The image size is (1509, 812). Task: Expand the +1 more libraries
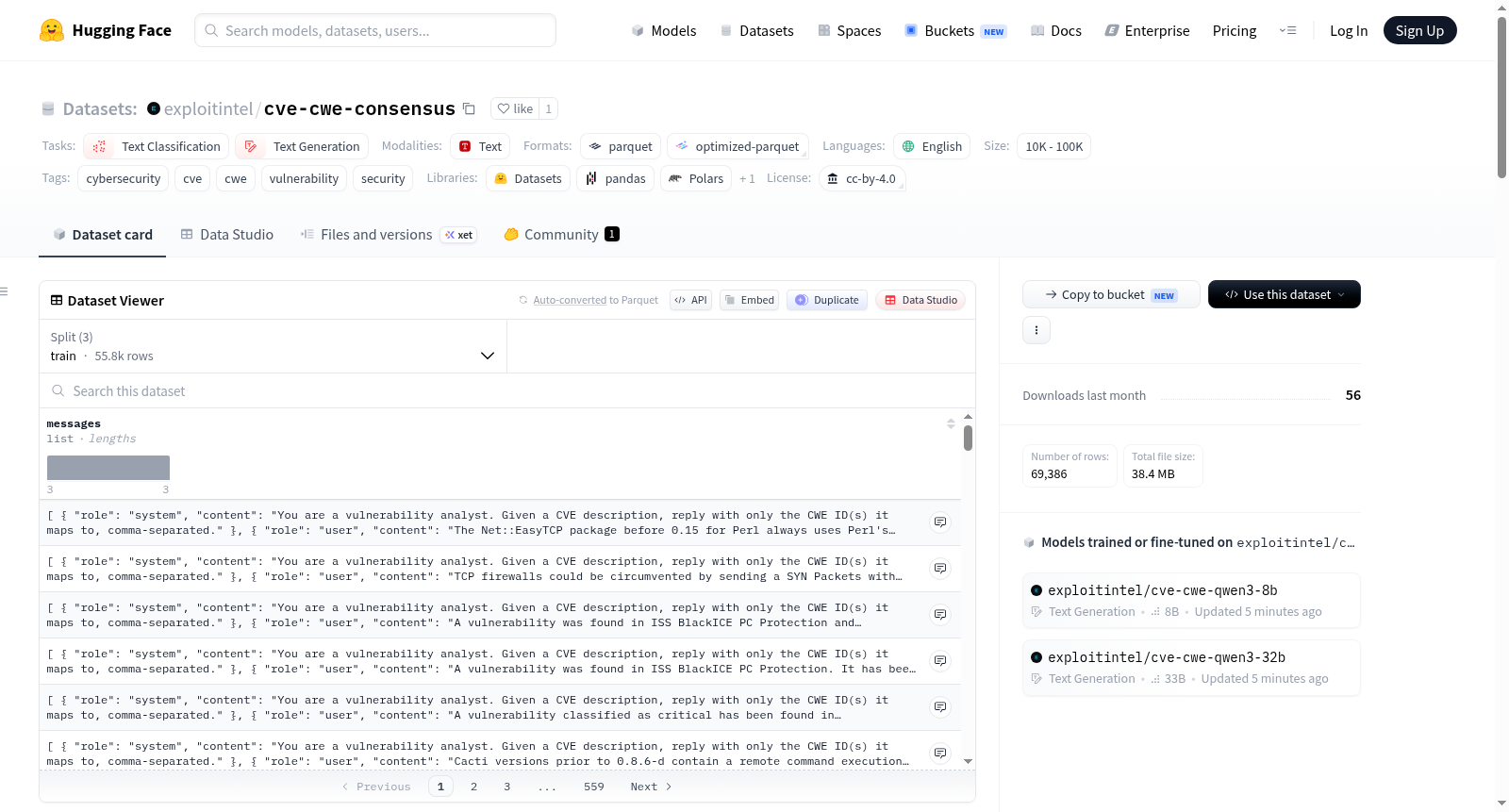click(x=747, y=178)
